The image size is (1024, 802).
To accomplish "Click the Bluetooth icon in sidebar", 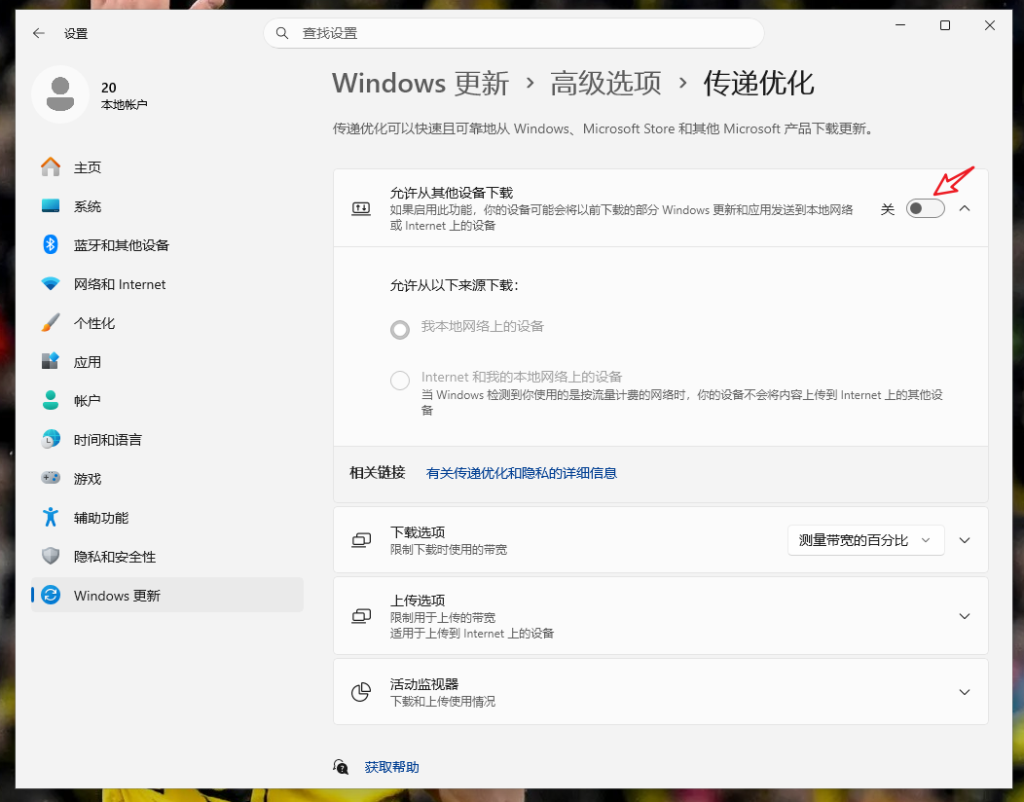I will click(x=50, y=245).
